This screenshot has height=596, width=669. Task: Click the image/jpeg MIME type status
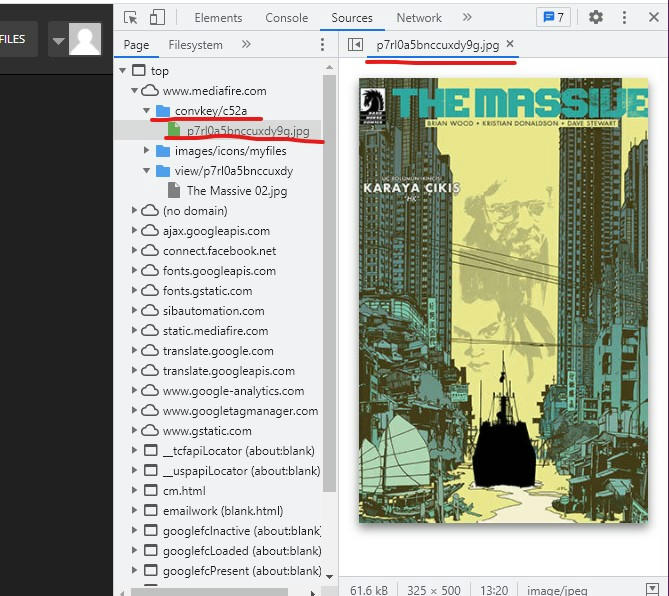[x=557, y=590]
